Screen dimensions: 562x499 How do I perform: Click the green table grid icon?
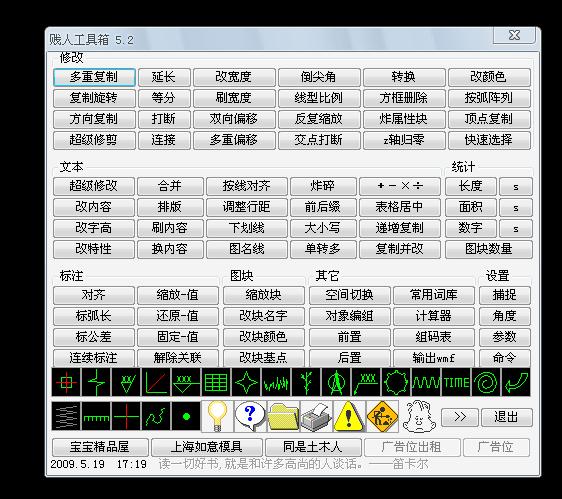216,382
